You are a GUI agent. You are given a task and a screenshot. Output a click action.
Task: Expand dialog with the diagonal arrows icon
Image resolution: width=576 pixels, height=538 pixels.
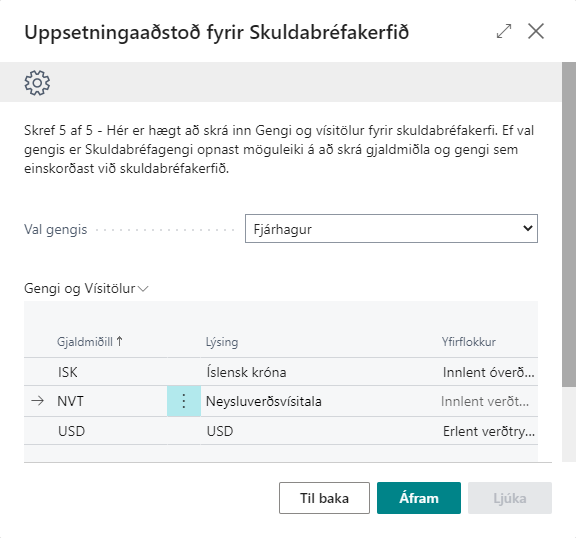coord(504,31)
